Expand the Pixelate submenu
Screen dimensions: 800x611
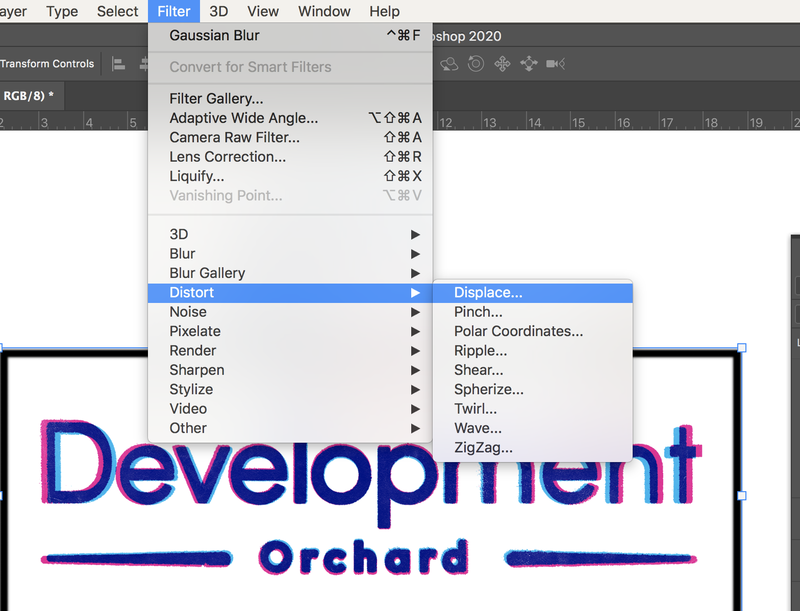290,331
